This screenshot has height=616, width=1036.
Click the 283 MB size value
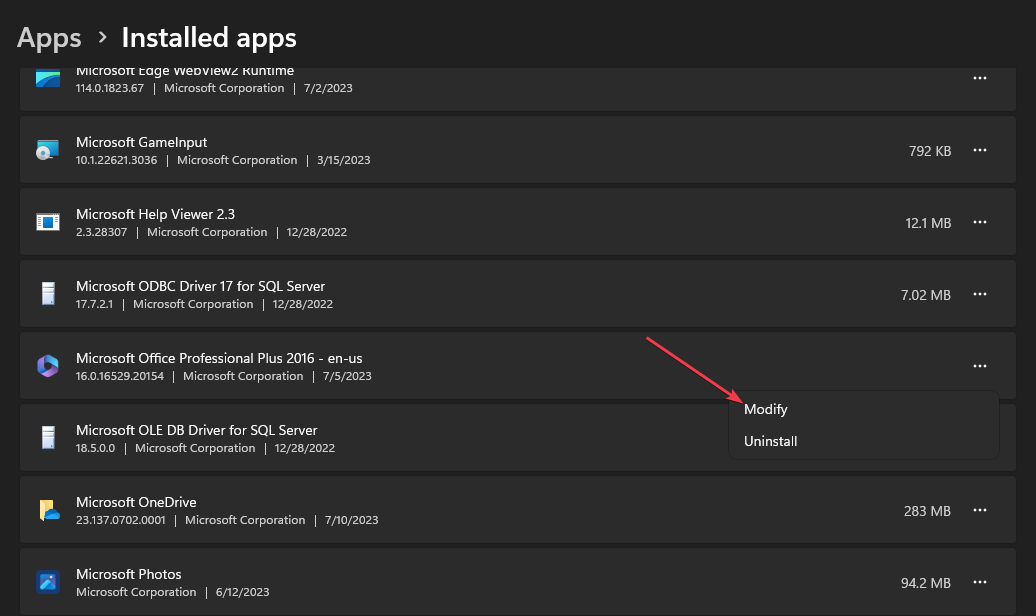coord(927,512)
